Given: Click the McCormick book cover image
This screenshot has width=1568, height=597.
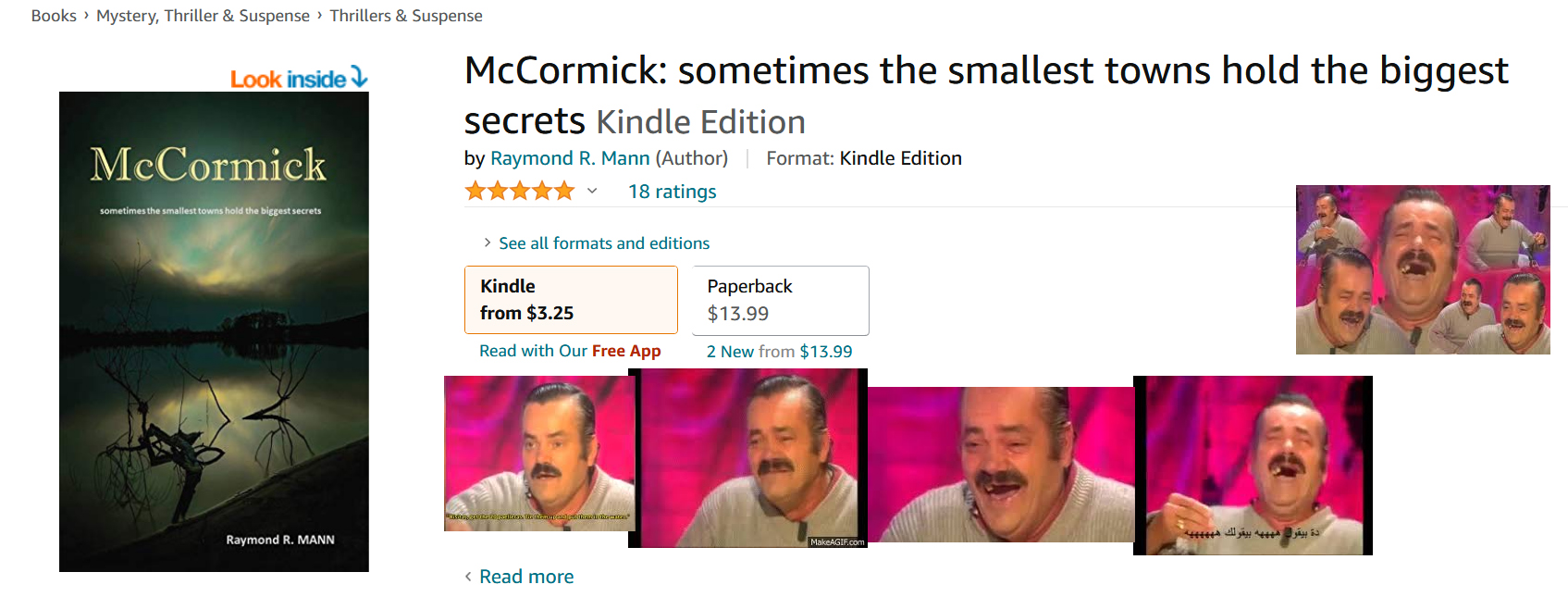Looking at the screenshot, I should click(x=214, y=331).
